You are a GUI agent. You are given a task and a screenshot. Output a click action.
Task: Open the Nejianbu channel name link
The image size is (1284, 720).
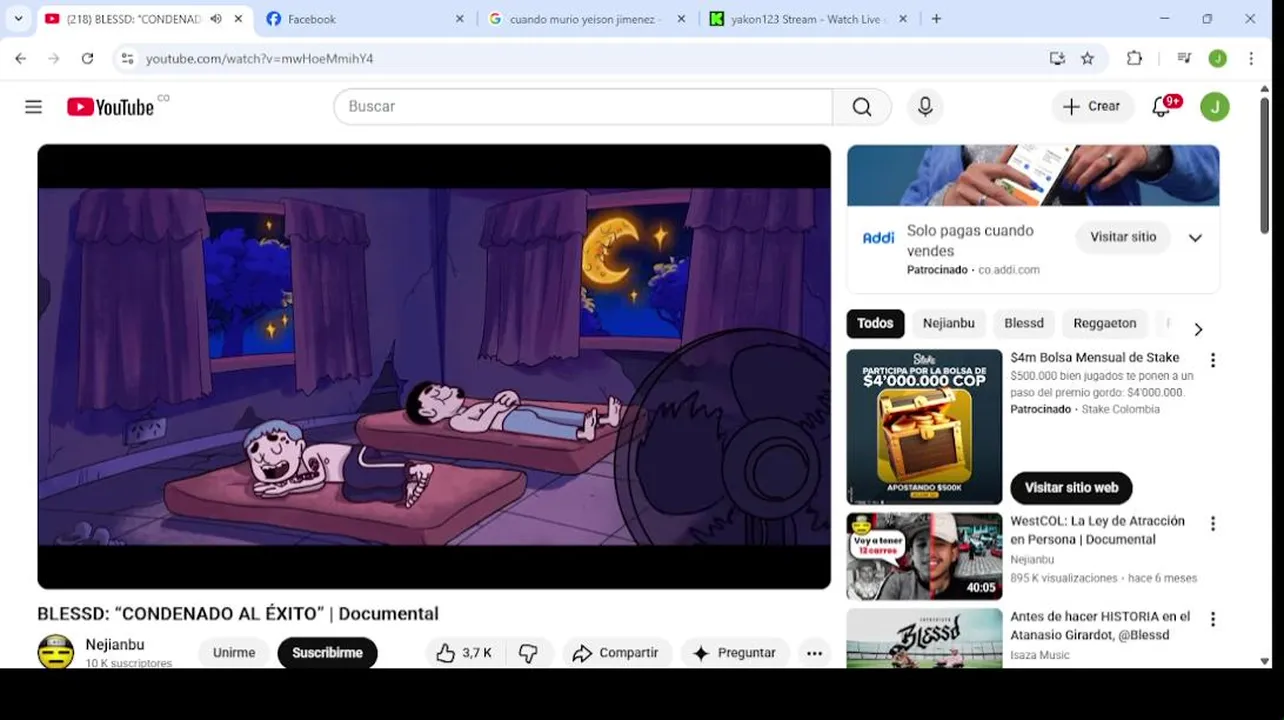click(x=115, y=645)
